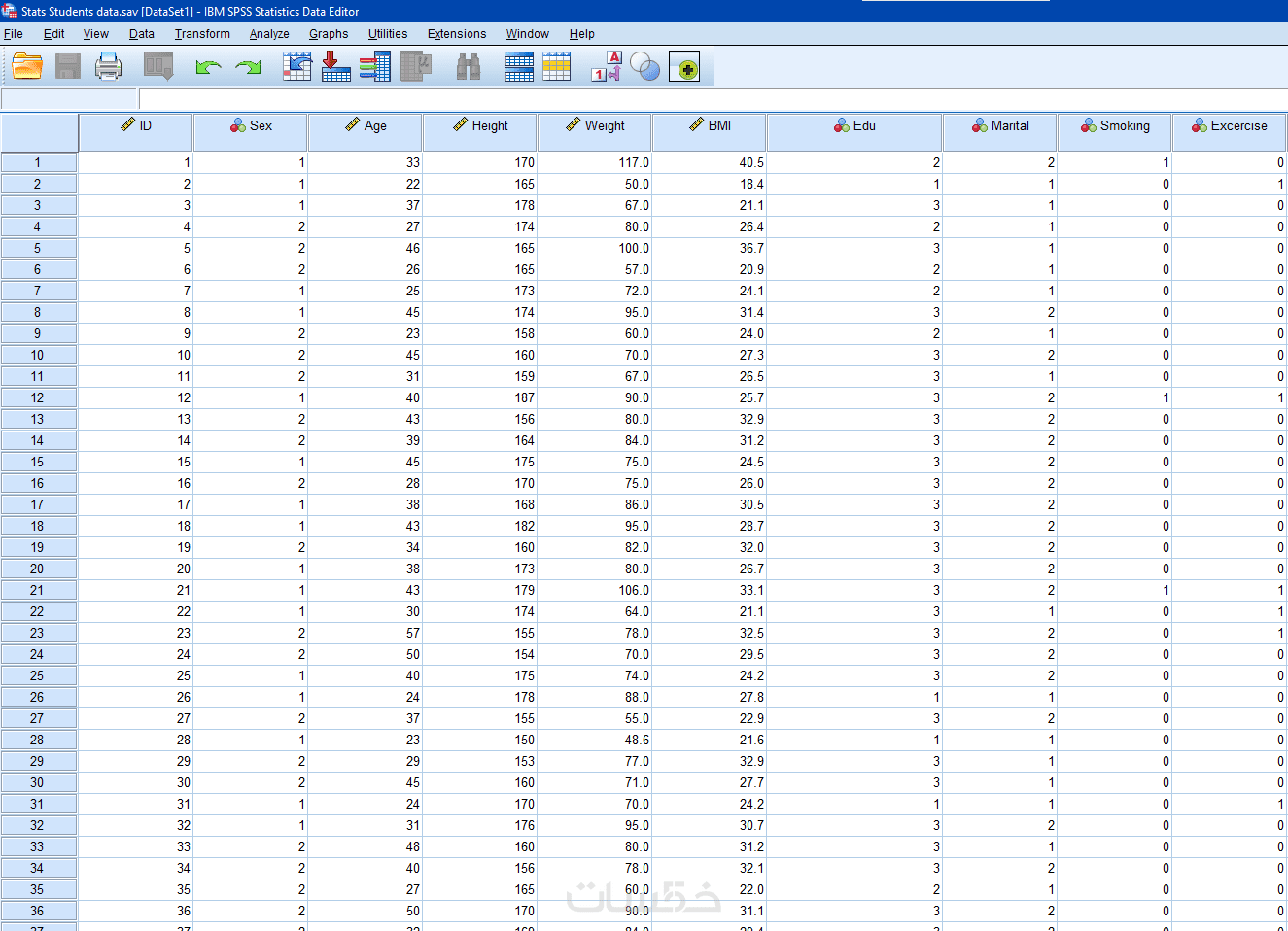Click the Split file icon

click(519, 67)
